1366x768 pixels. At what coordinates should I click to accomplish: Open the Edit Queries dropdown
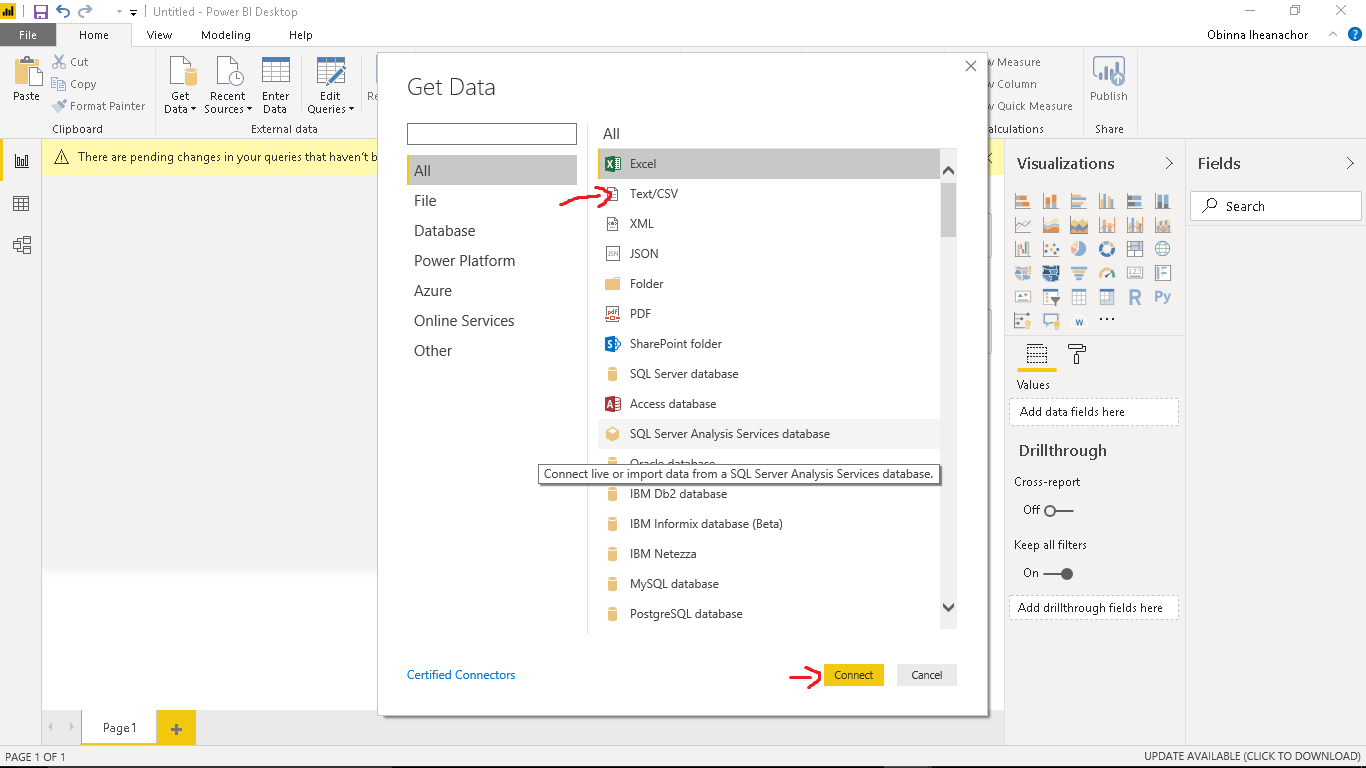(x=330, y=85)
